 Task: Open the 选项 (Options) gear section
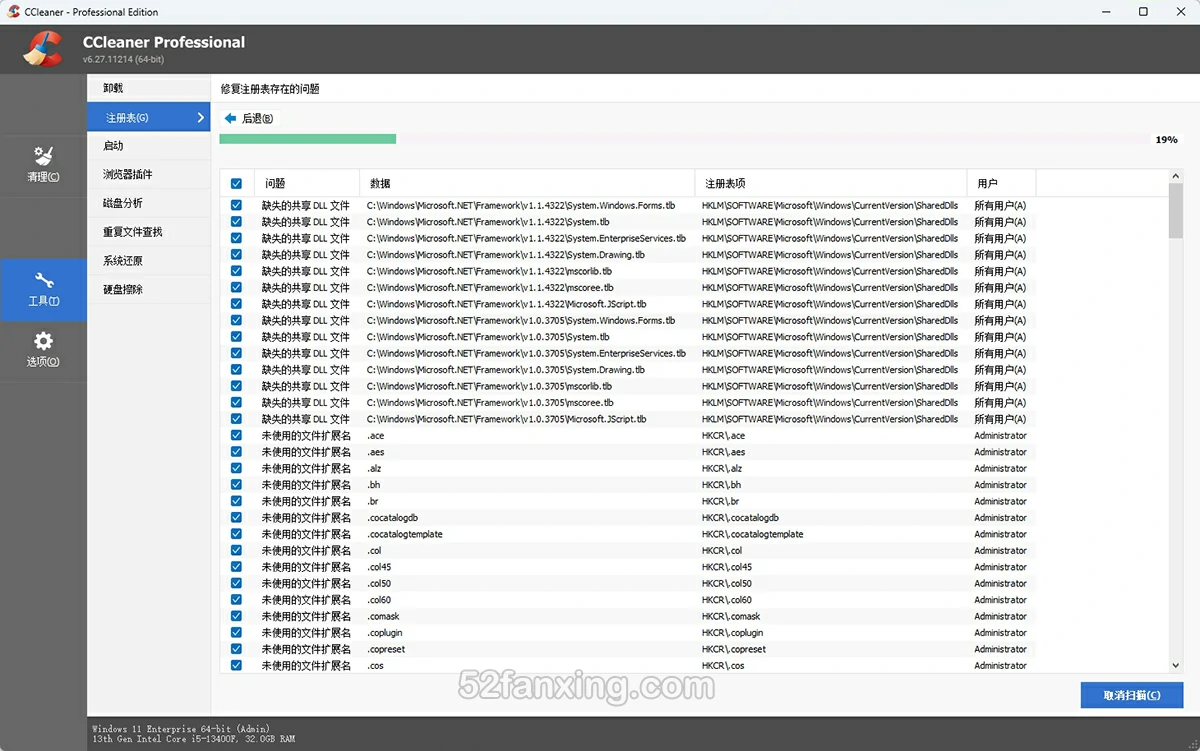(43, 350)
